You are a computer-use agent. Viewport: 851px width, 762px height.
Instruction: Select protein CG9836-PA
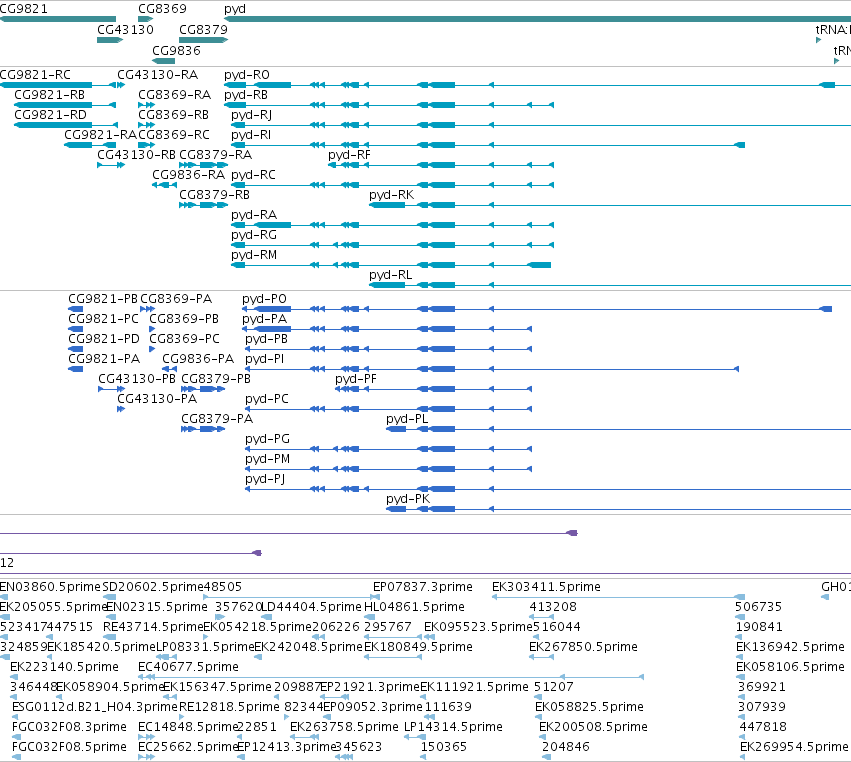[x=198, y=359]
